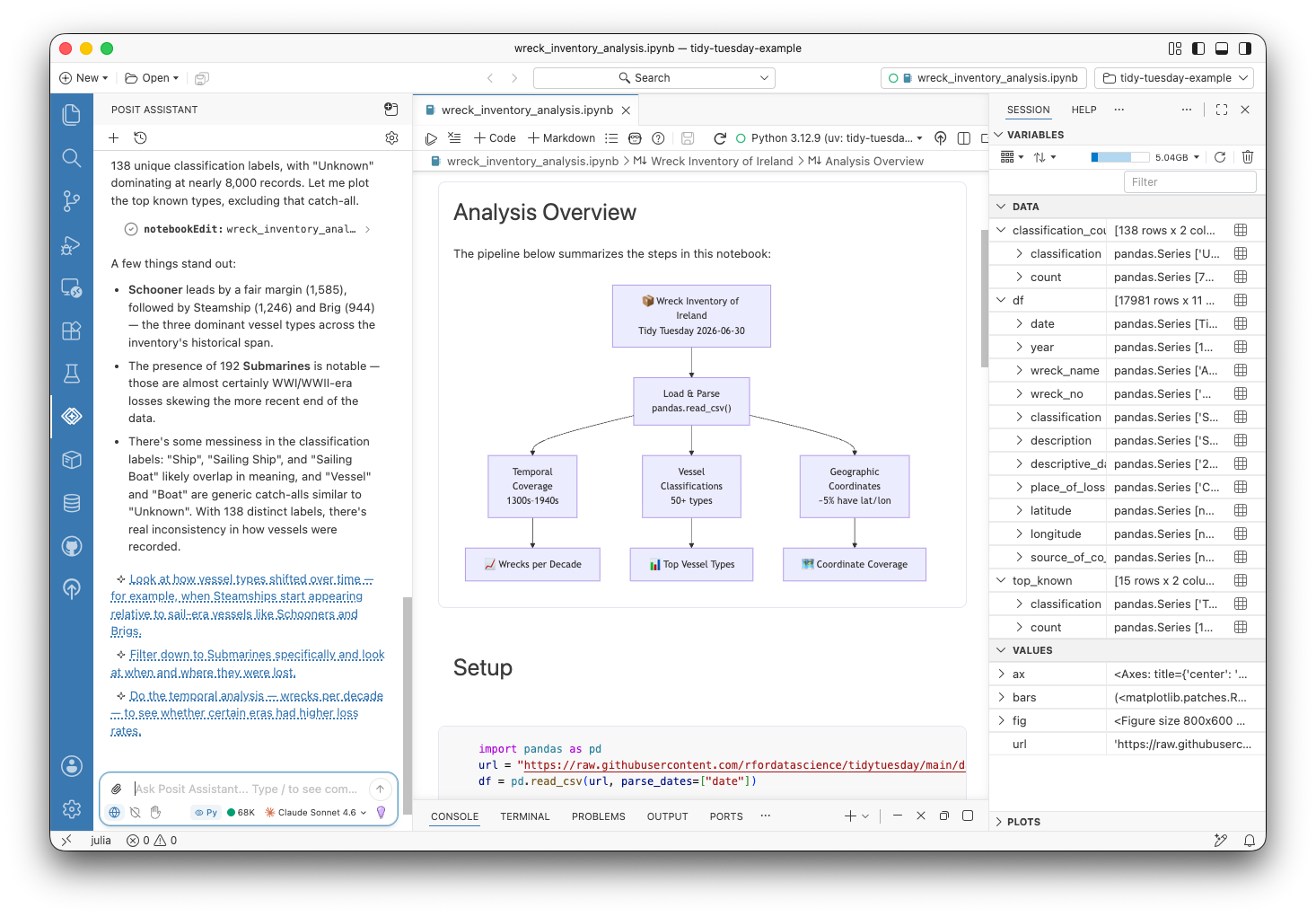Viewport: 1316px width, 917px height.
Task: Toggle the primary sidebar layout button
Action: pyautogui.click(x=1198, y=48)
